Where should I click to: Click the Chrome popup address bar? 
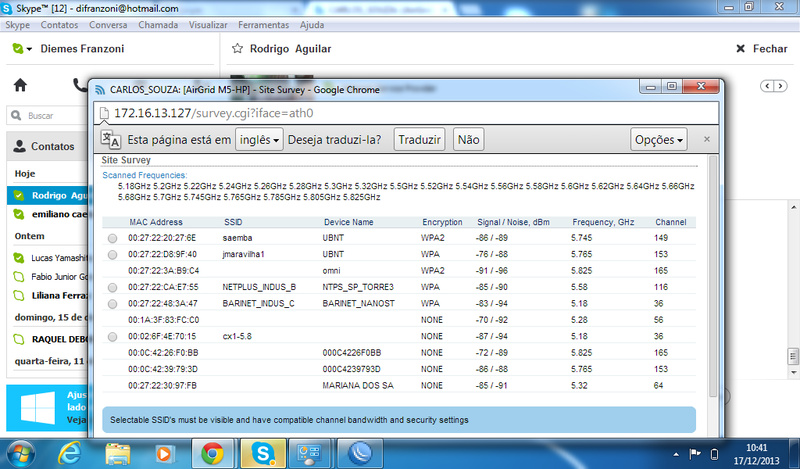tap(406, 113)
